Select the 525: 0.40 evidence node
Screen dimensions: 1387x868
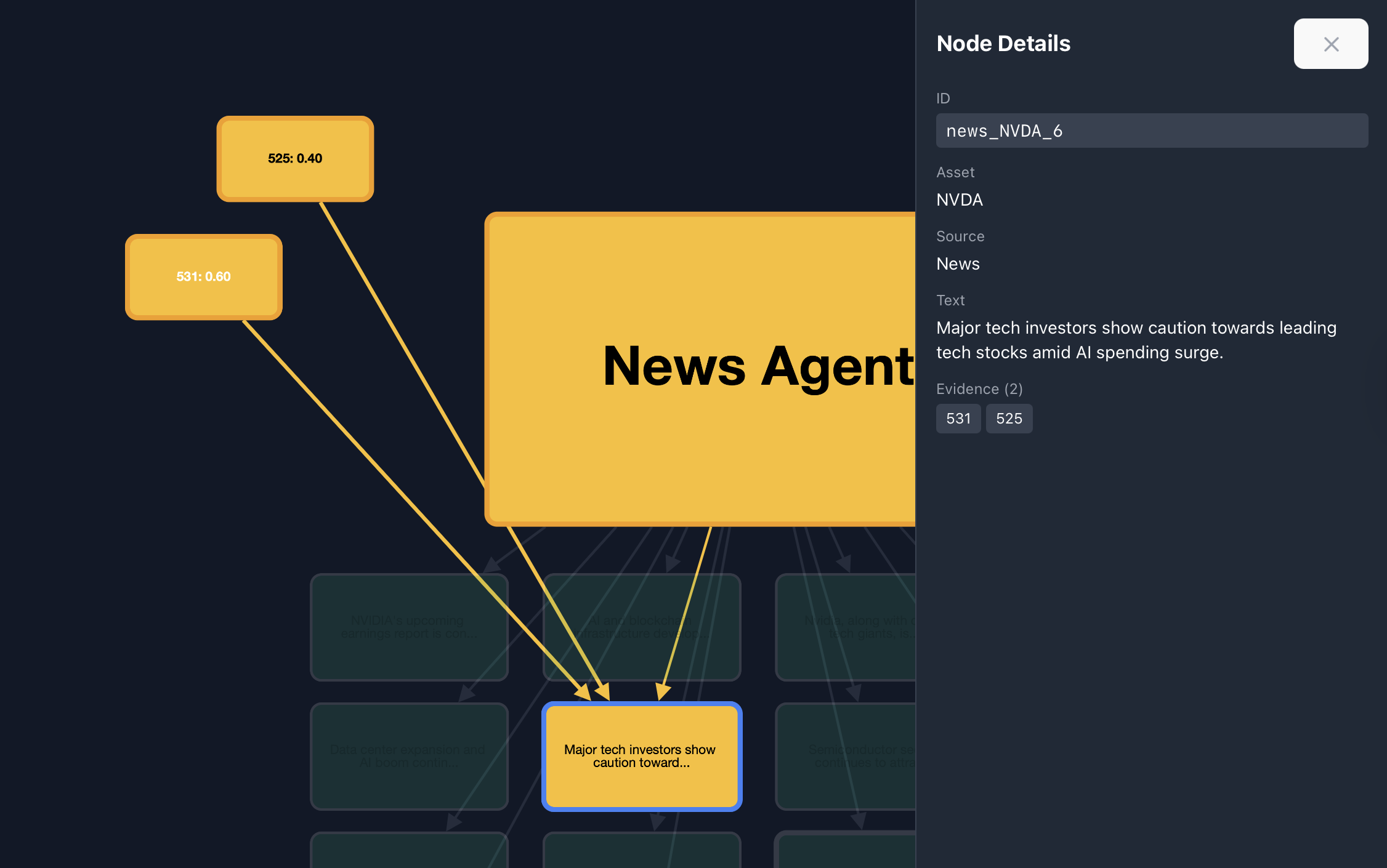(x=295, y=159)
